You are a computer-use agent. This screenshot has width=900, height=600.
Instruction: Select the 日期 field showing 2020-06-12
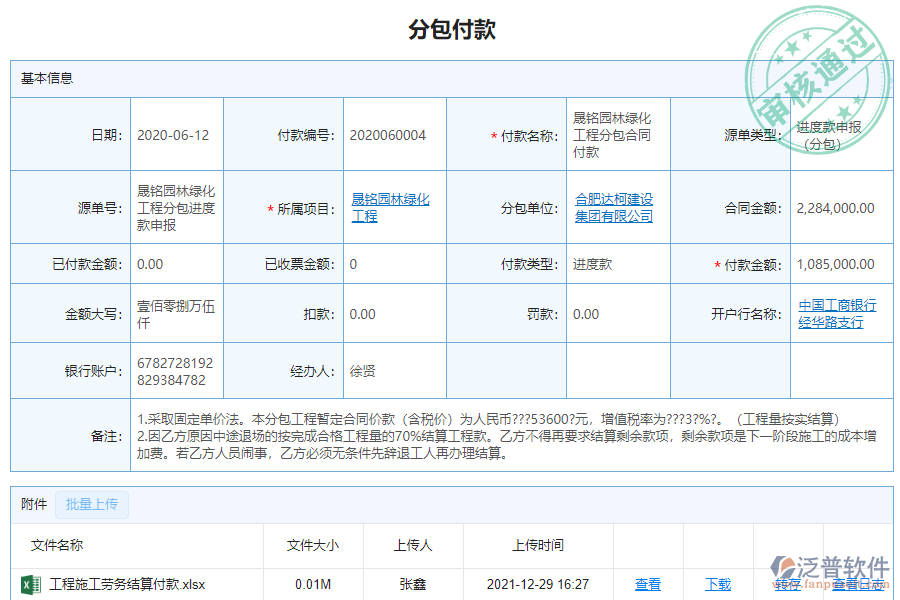pos(176,135)
